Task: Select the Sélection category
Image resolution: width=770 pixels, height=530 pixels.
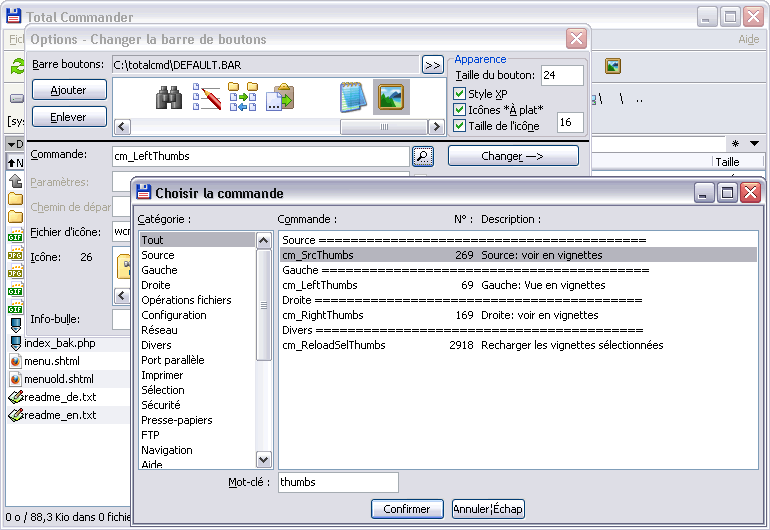Action: (197, 390)
